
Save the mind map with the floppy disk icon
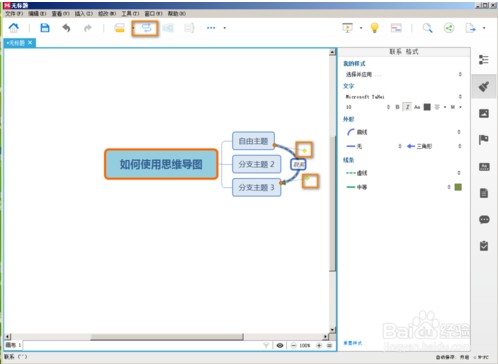click(45, 28)
